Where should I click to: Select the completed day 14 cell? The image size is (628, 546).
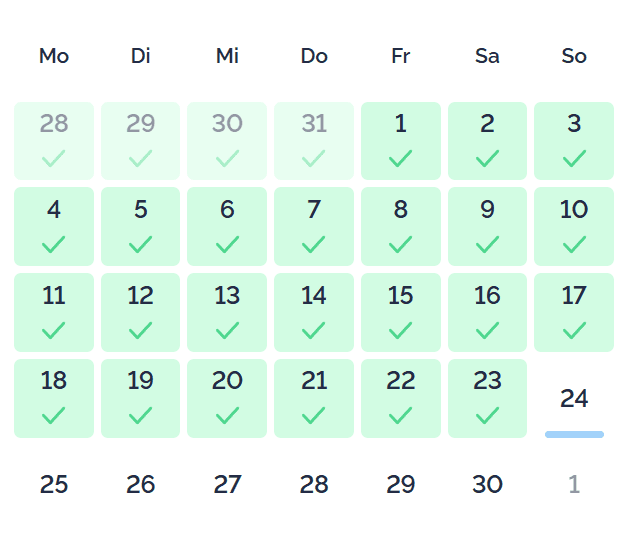314,312
